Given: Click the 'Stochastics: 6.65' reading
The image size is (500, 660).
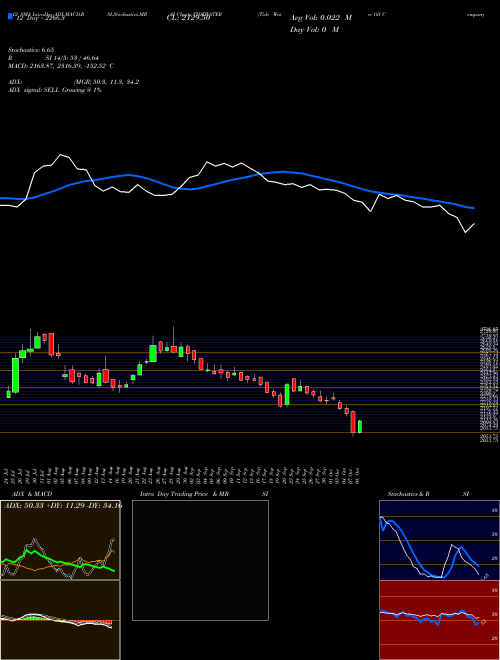Looking at the screenshot, I should point(31,50).
